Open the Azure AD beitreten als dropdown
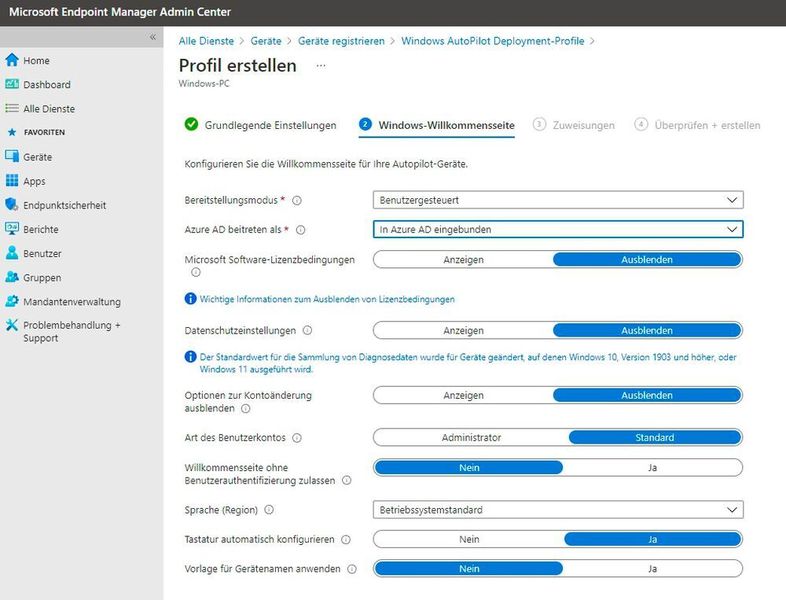 [558, 230]
